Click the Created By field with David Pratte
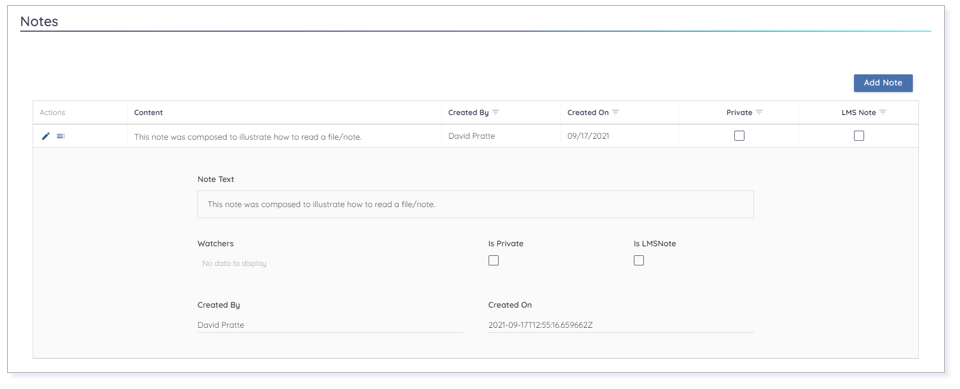 point(330,325)
